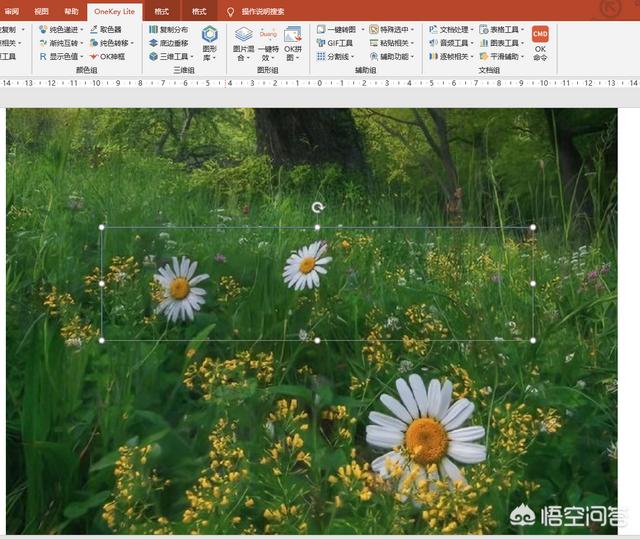Click the rotation handle above selection
The image size is (640, 539).
(x=317, y=207)
